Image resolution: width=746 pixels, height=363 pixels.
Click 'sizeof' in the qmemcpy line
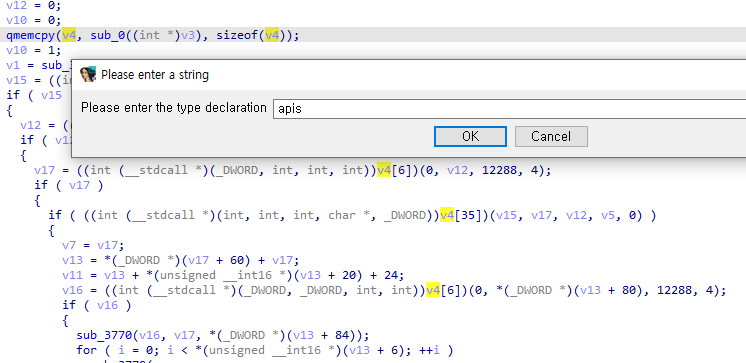[237, 35]
